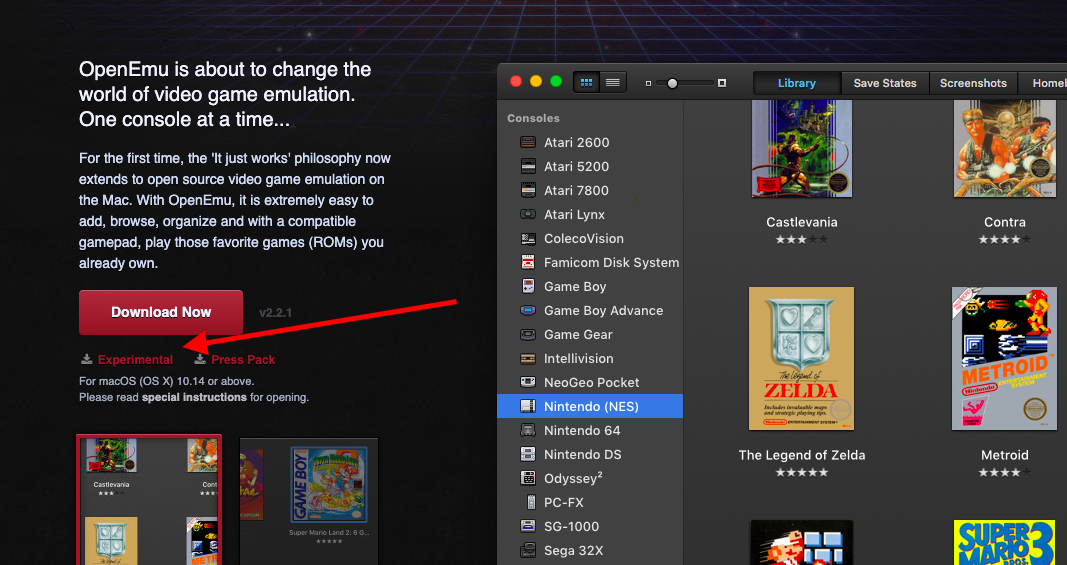Click the Castlevania game title
This screenshot has height=565, width=1067.
pos(802,222)
